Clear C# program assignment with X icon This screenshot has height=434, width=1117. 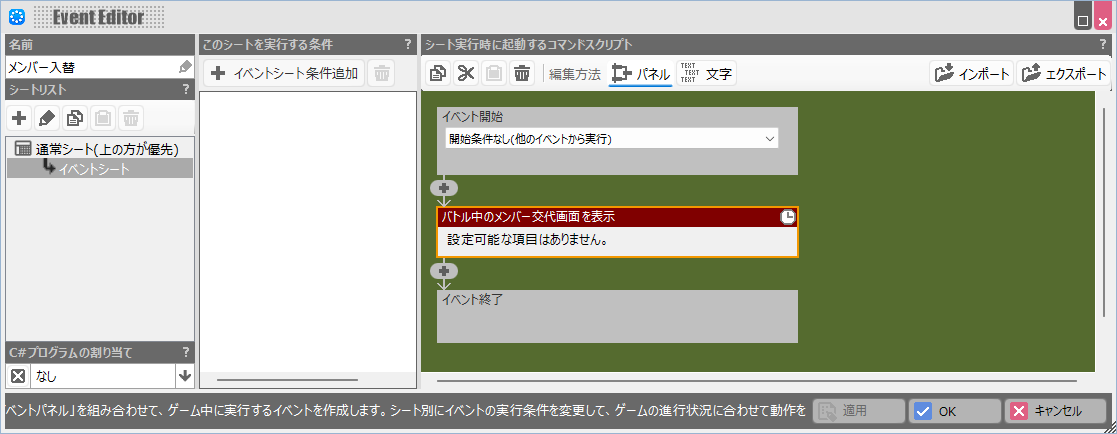(x=17, y=376)
